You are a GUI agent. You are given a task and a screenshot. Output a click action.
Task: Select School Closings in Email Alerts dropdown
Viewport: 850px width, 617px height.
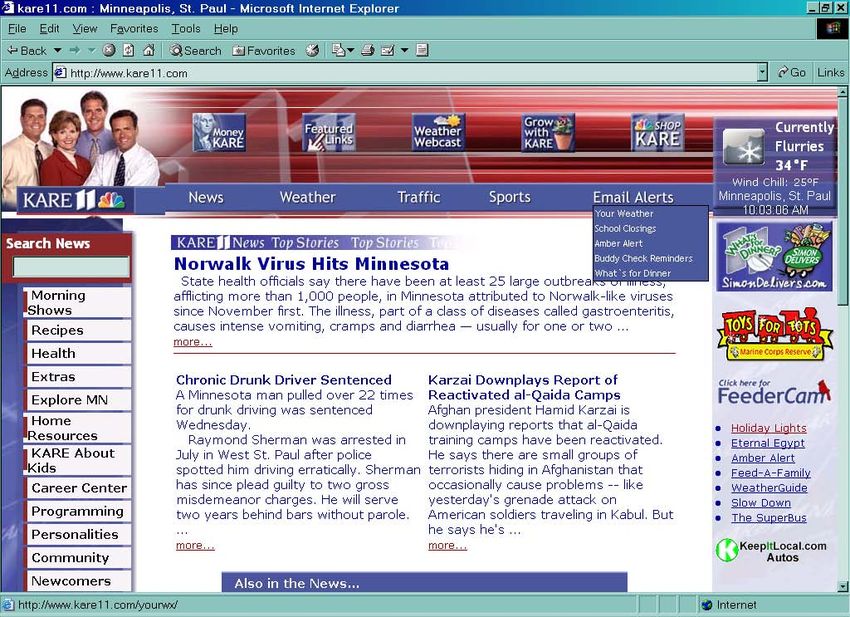(625, 229)
